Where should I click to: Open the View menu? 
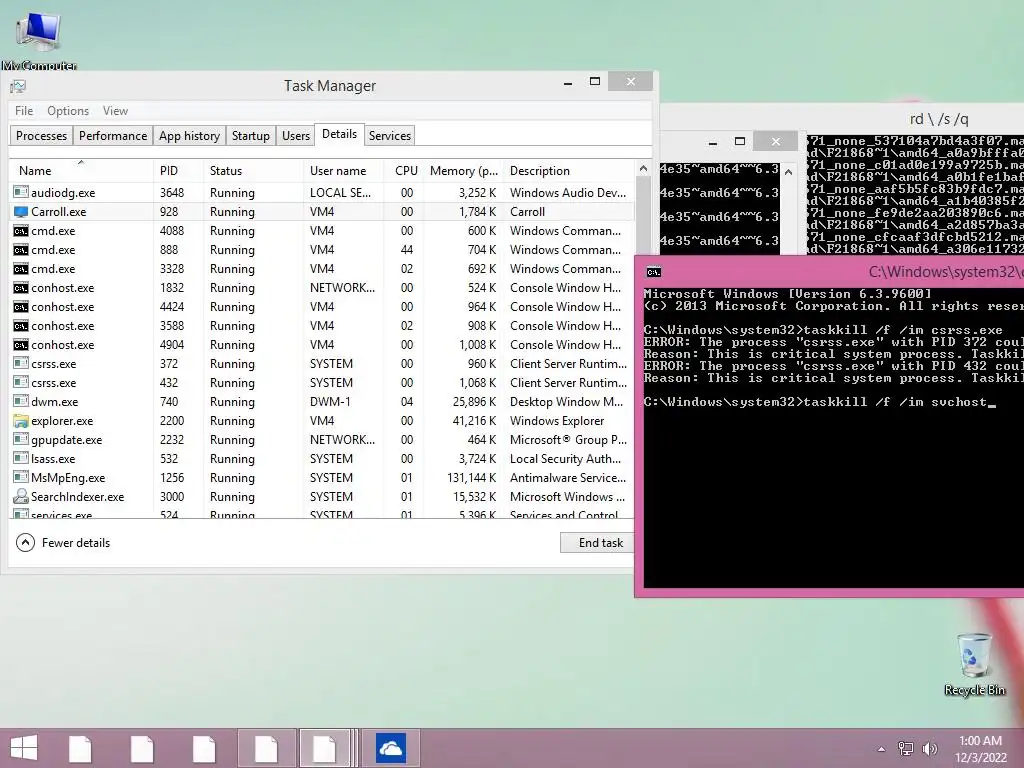115,110
